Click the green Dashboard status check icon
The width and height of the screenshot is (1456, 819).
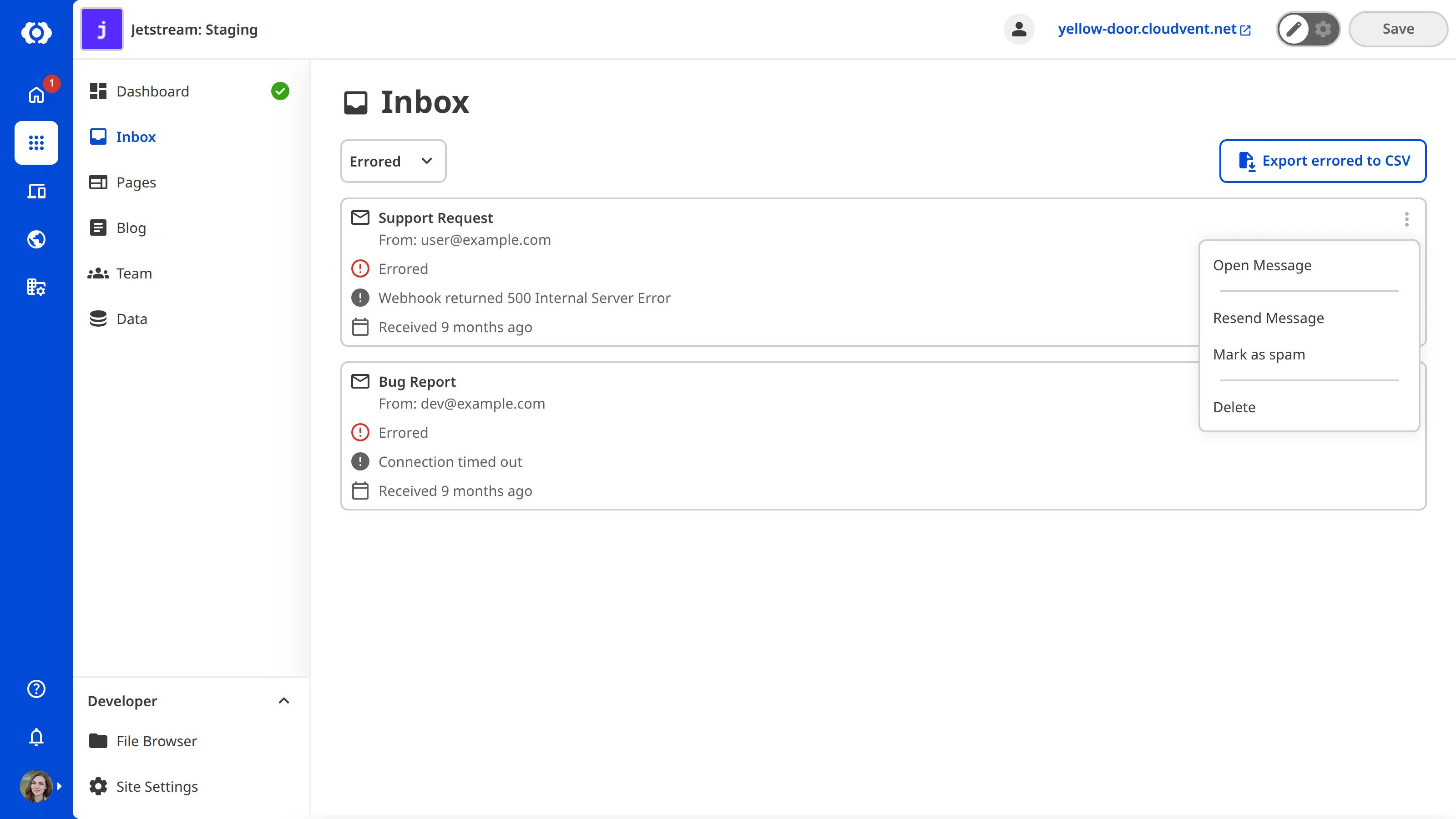(x=280, y=91)
